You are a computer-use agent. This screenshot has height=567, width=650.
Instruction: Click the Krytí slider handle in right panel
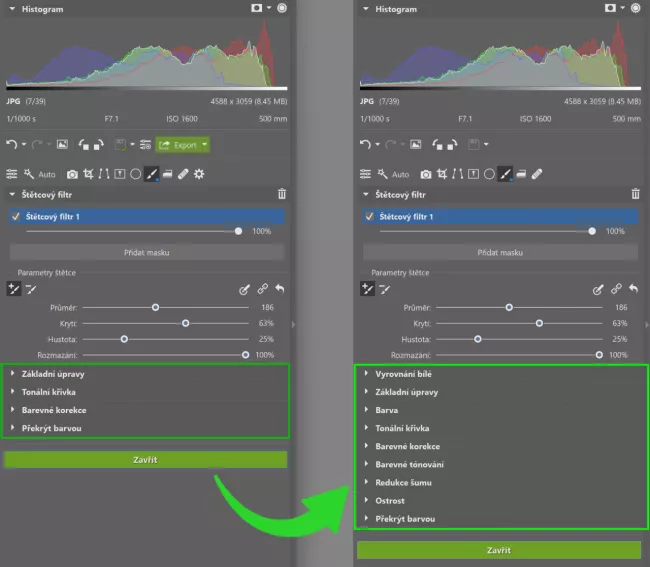point(539,323)
